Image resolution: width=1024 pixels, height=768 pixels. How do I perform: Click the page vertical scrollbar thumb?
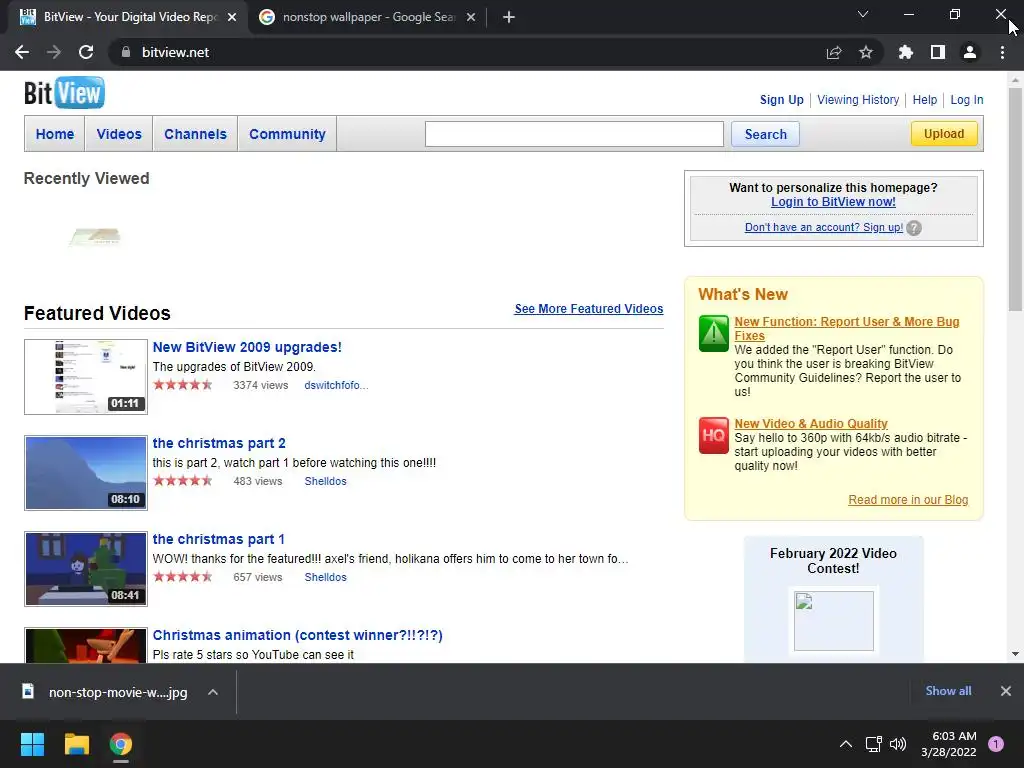1015,199
